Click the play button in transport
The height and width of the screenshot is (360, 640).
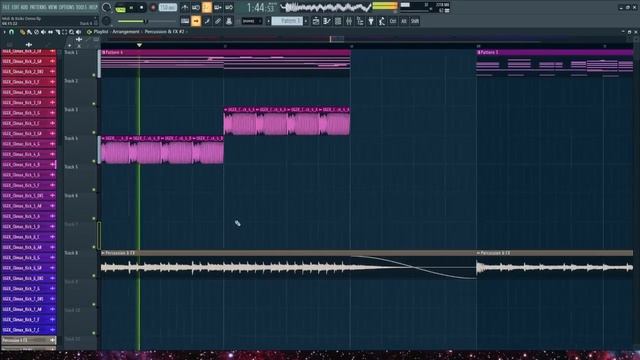pos(131,8)
